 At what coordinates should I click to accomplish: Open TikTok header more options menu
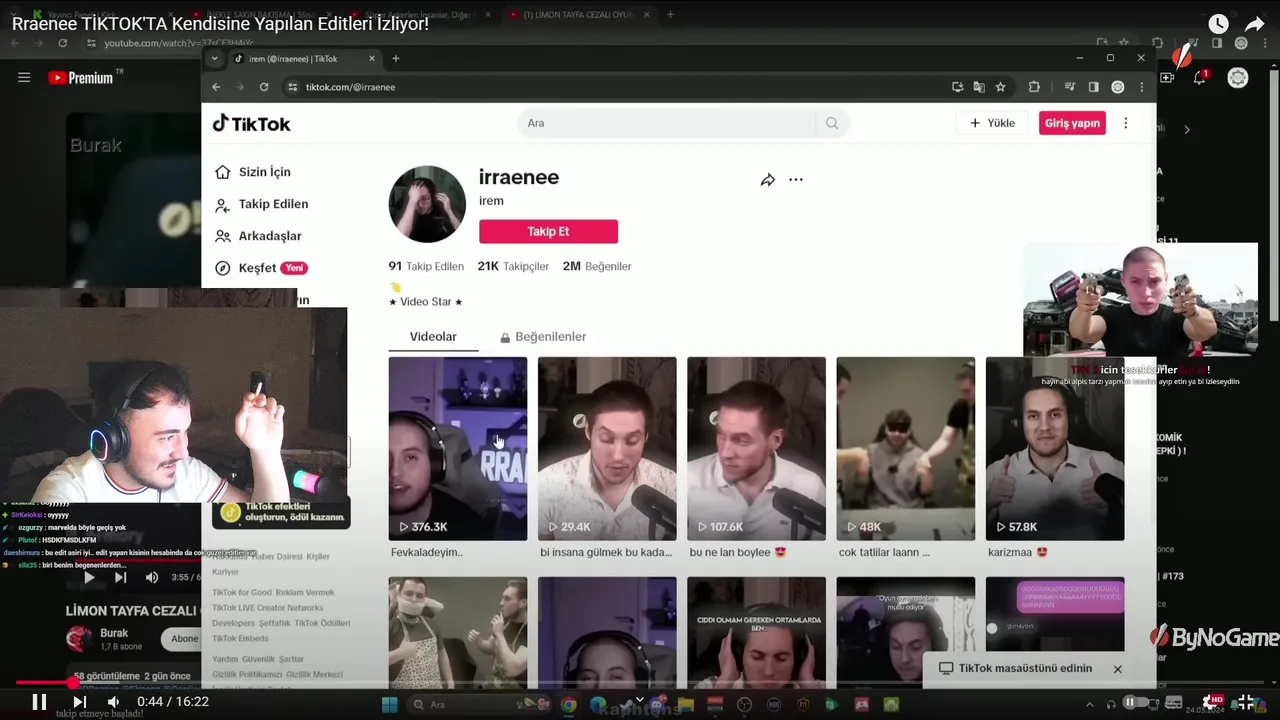point(1126,123)
